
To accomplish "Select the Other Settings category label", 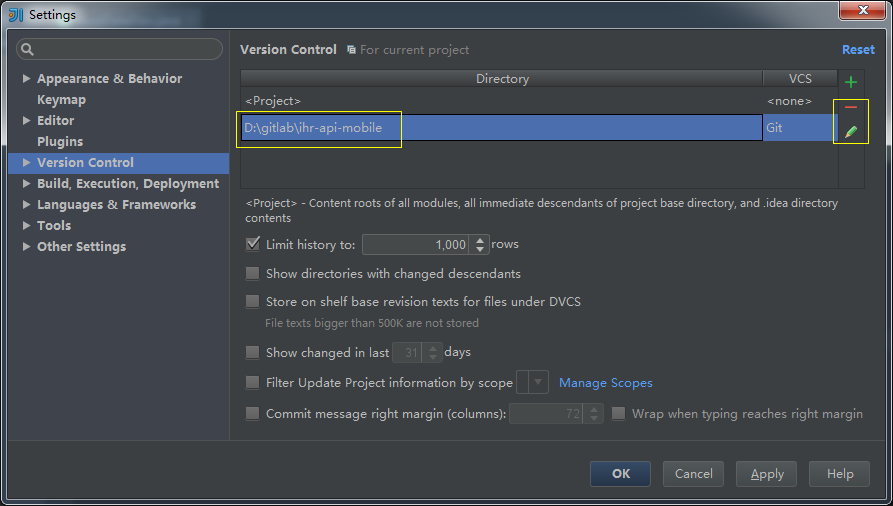I will (81, 246).
